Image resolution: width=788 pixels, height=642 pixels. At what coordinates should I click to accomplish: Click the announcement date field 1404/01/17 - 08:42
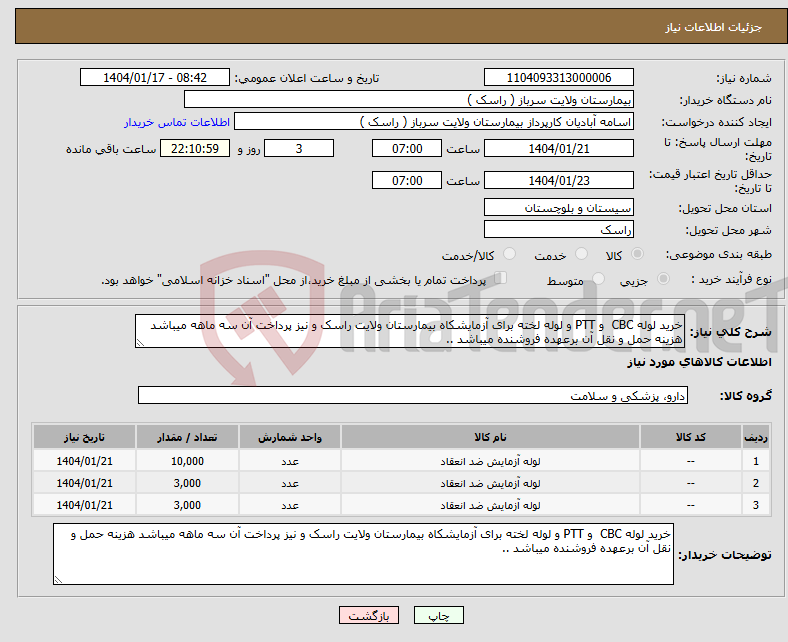155,77
